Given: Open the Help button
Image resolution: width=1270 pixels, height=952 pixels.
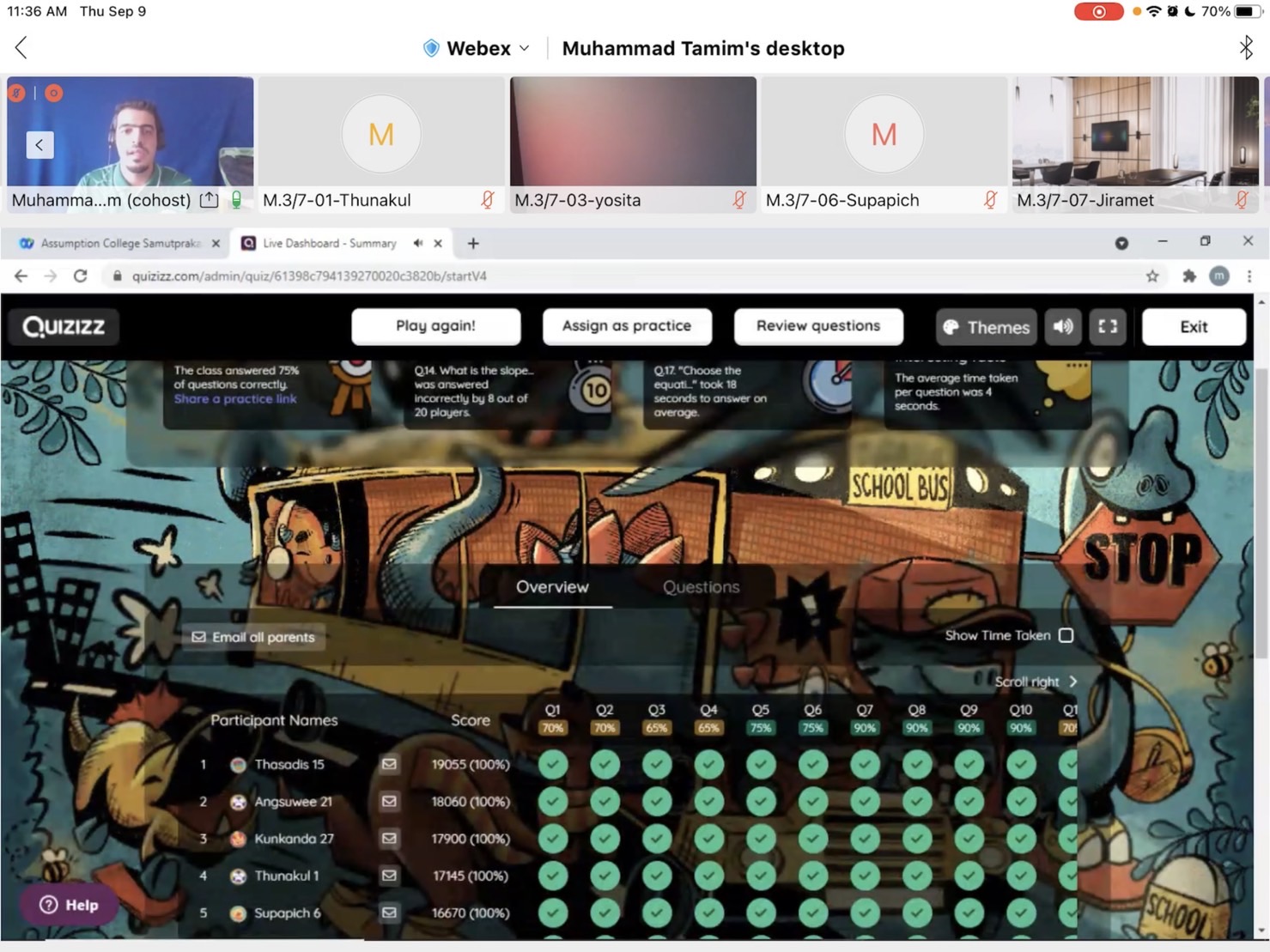Looking at the screenshot, I should (x=70, y=905).
